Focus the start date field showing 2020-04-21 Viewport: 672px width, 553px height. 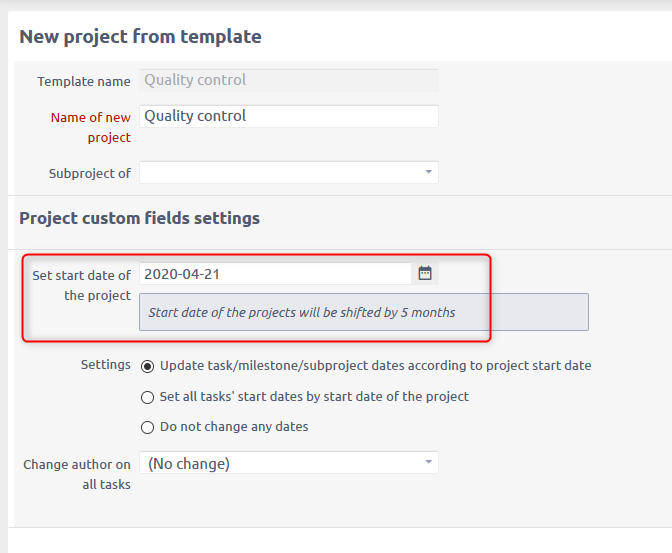[274, 273]
